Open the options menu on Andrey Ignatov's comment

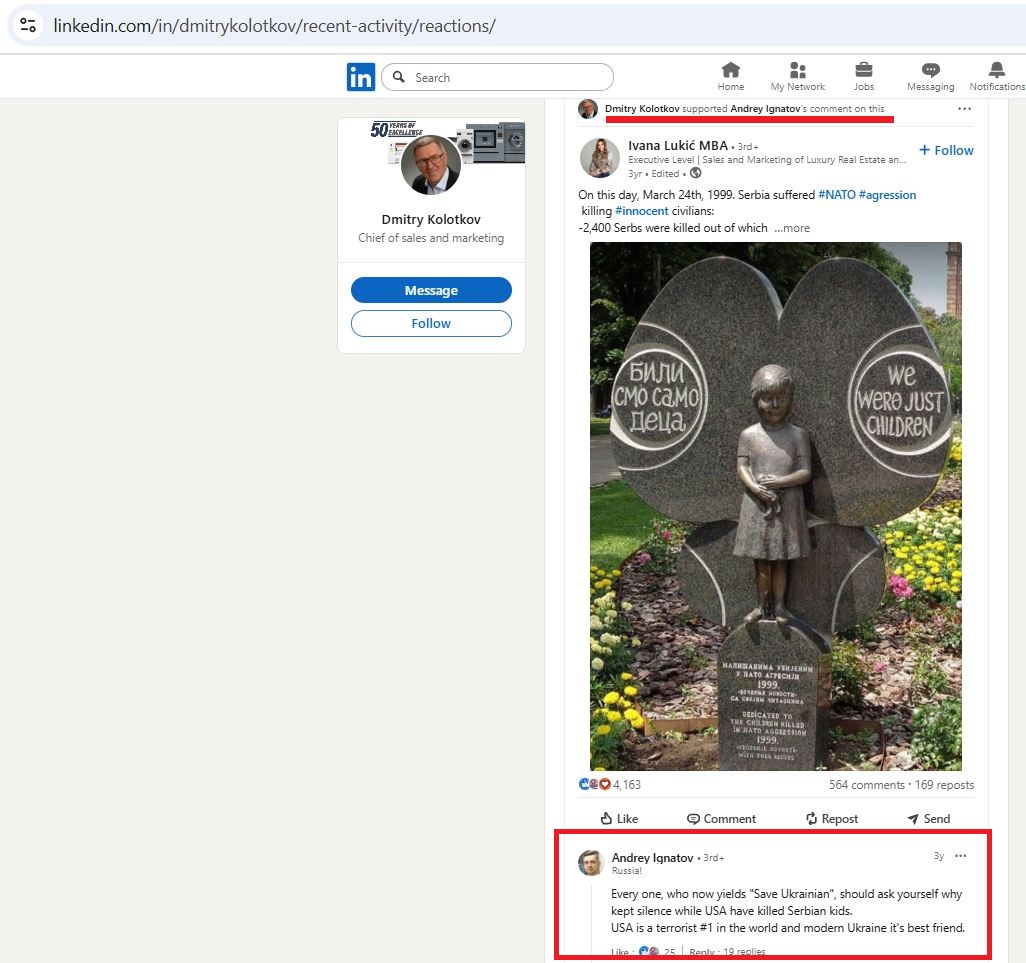(960, 856)
